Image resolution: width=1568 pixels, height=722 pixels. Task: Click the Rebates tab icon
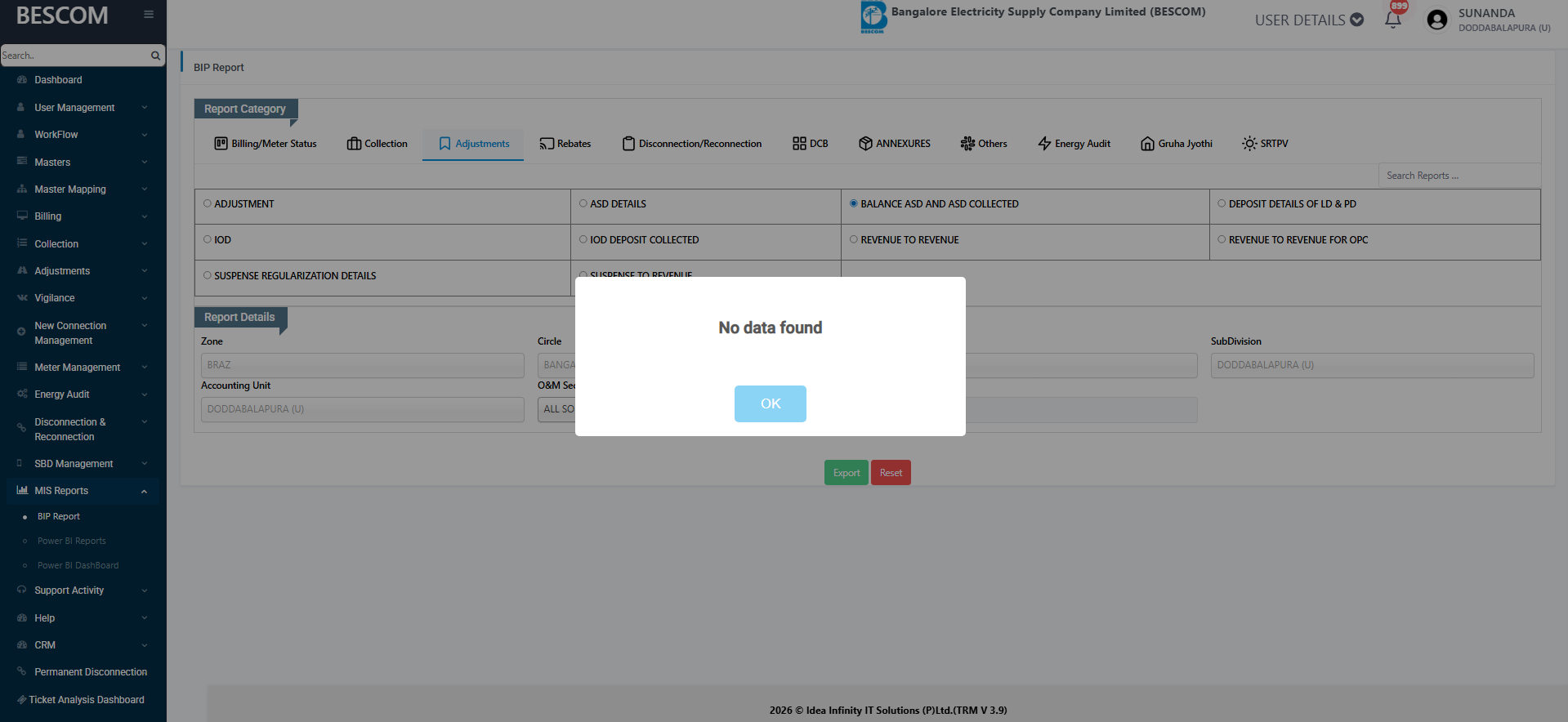point(547,143)
